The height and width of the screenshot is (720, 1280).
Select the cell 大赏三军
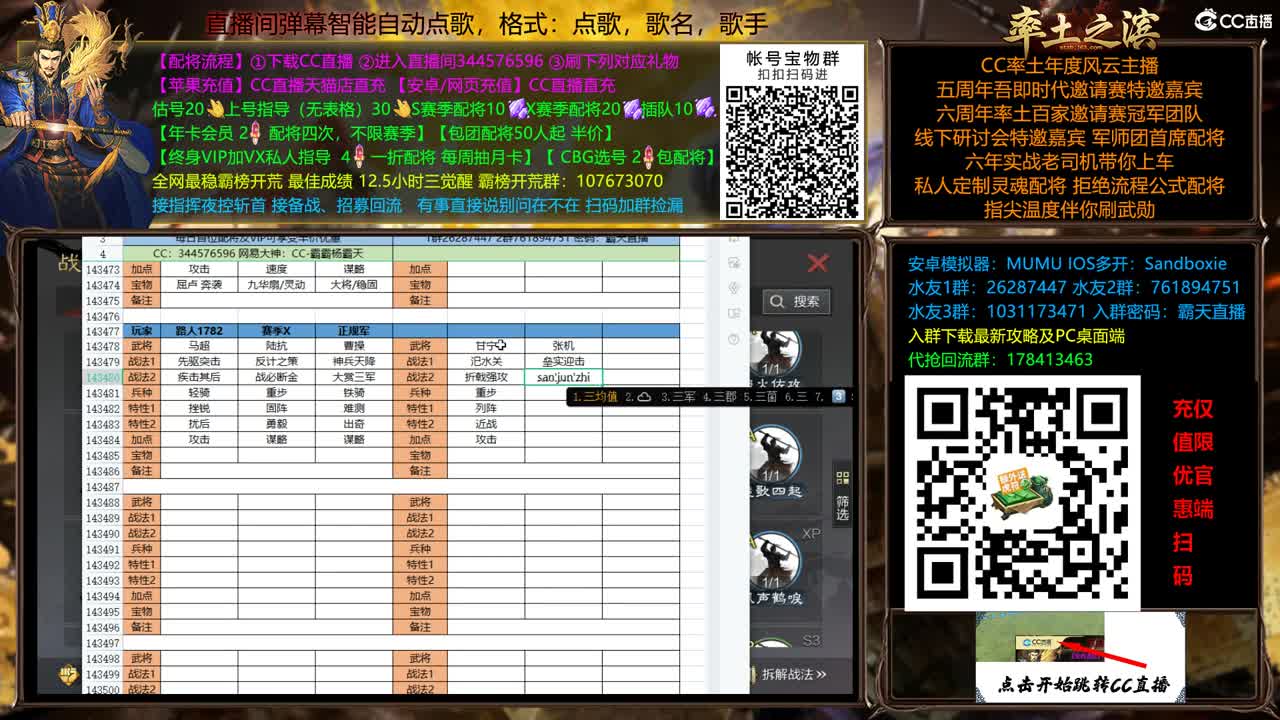[354, 377]
